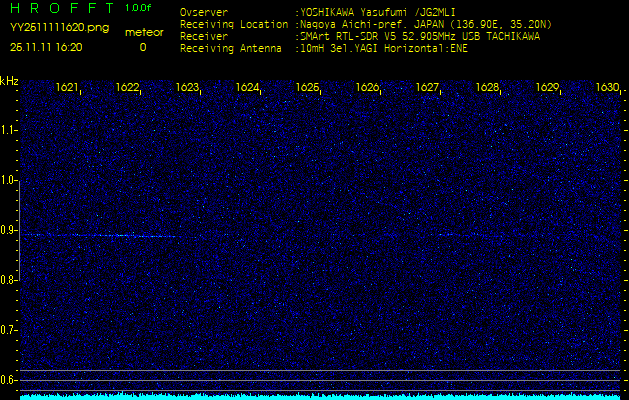Click the kHz axis unit label
Screen dimensions: 629x400
(9, 80)
